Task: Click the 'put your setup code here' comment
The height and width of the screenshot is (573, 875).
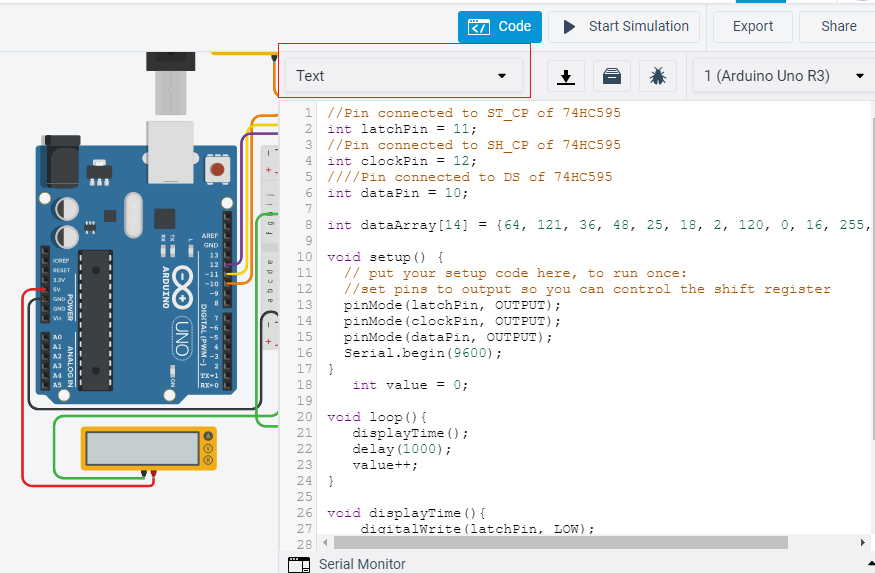Action: click(515, 273)
